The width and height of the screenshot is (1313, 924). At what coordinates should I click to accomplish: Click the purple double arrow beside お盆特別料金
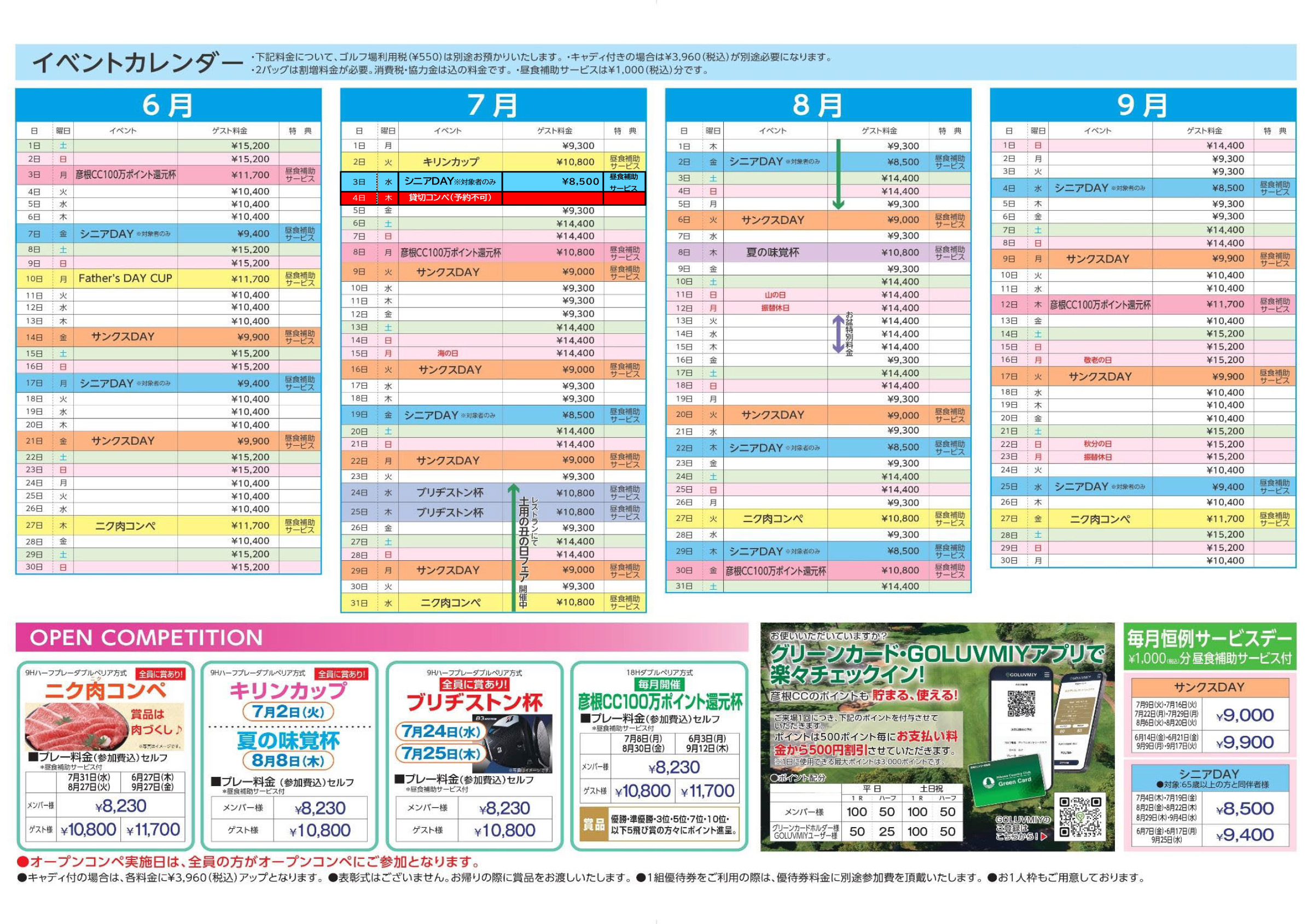[838, 334]
